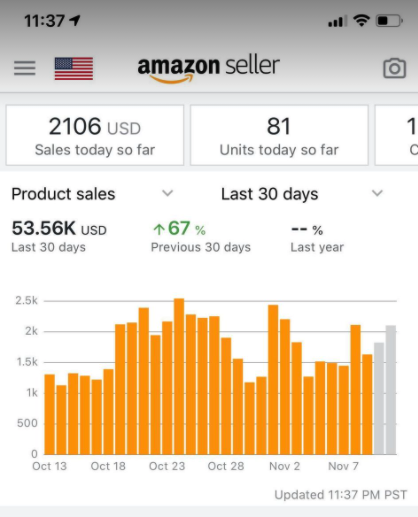
Task: Expand the Last 30 days dropdown chevron
Action: 377,193
